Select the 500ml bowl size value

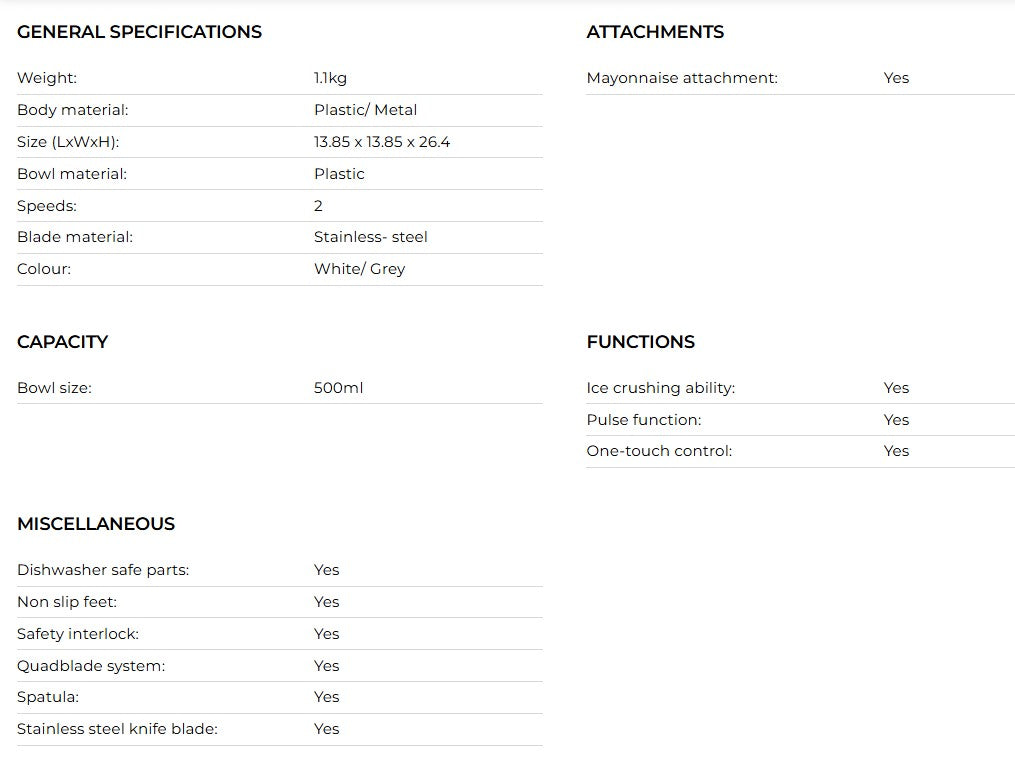[338, 388]
